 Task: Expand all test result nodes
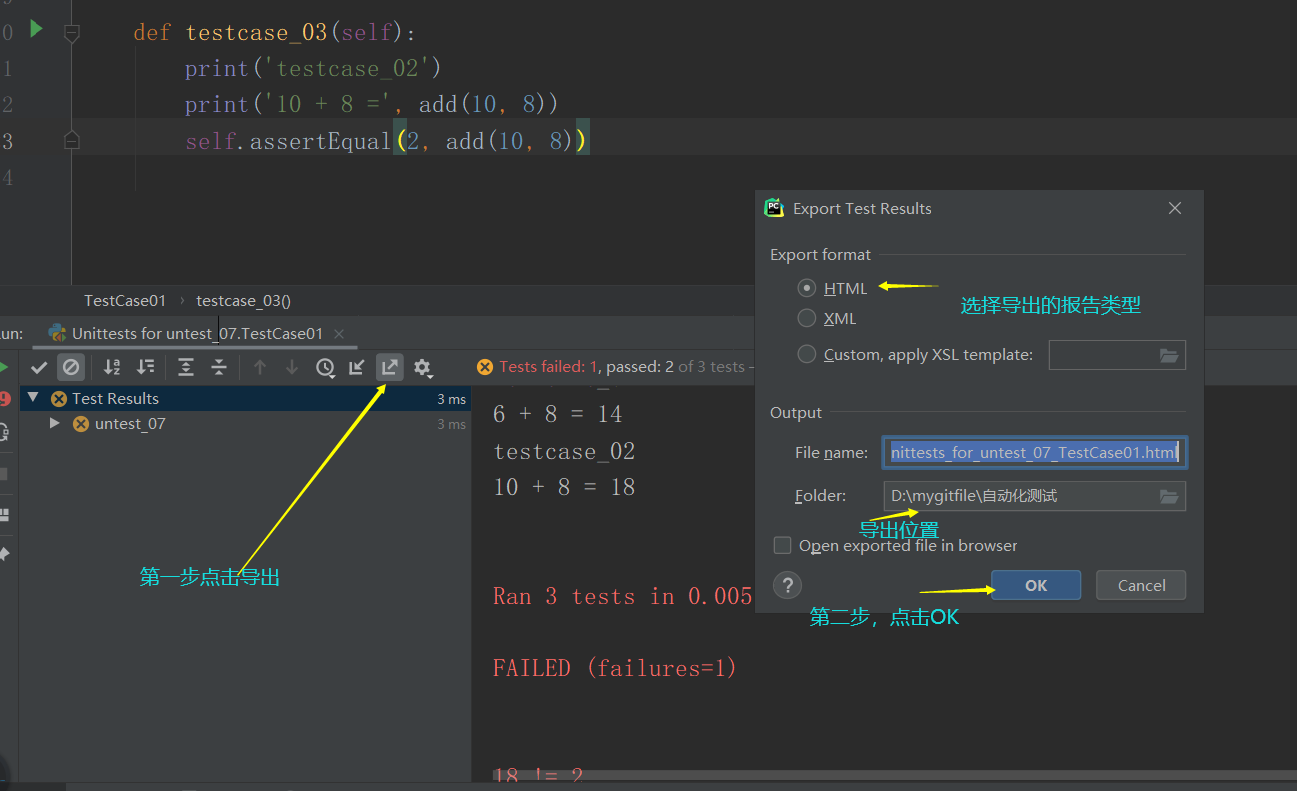pyautogui.click(x=186, y=368)
